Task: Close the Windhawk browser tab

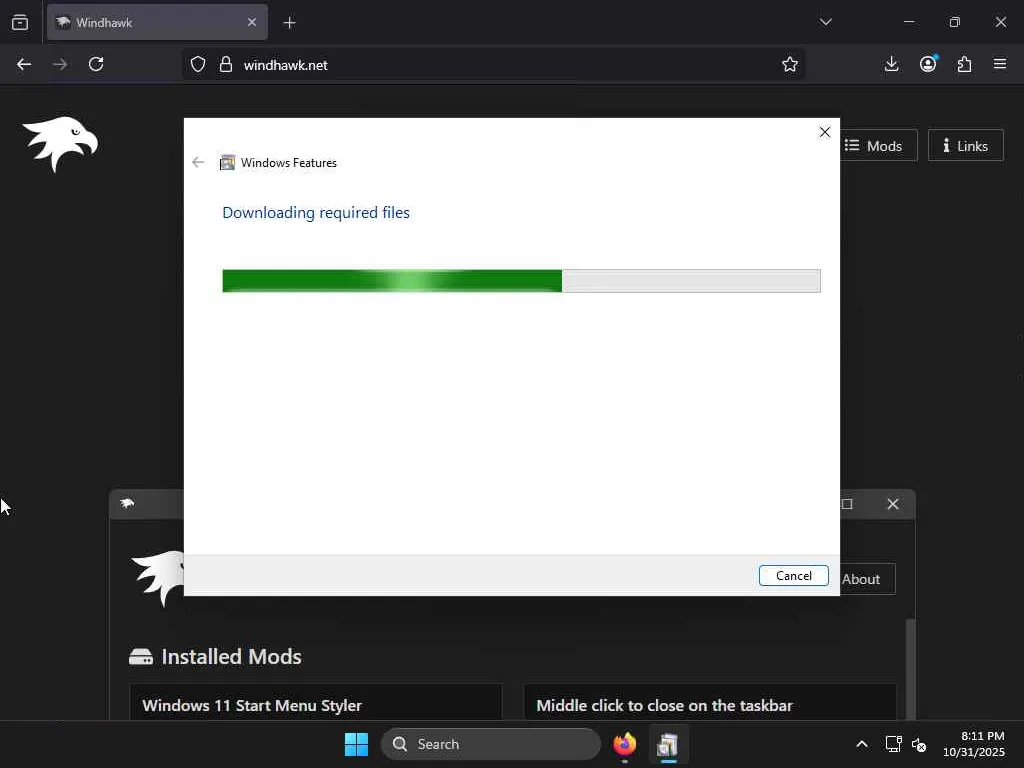Action: click(252, 23)
